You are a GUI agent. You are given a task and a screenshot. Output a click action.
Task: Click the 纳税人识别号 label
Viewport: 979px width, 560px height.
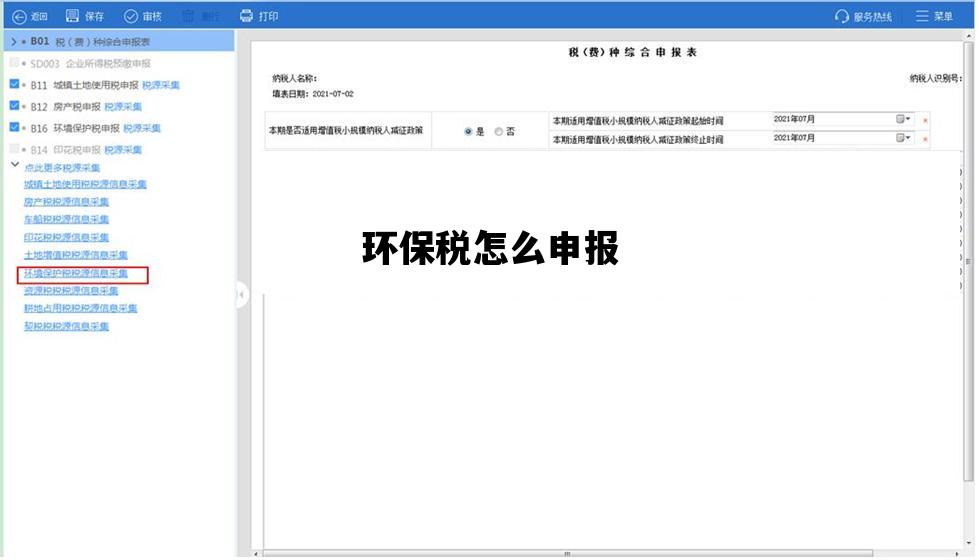935,79
